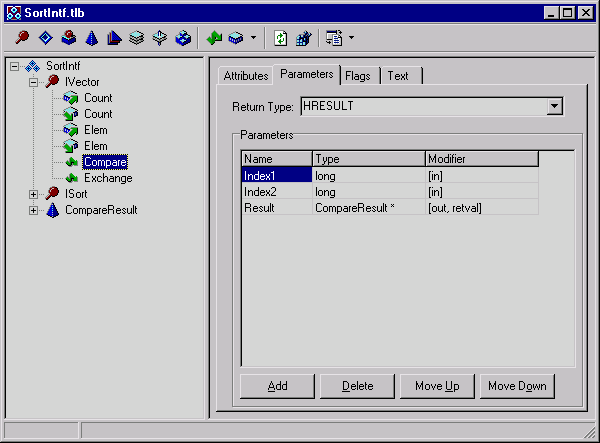Select the Exchange method in the tree
The image size is (600, 443).
[x=108, y=178]
